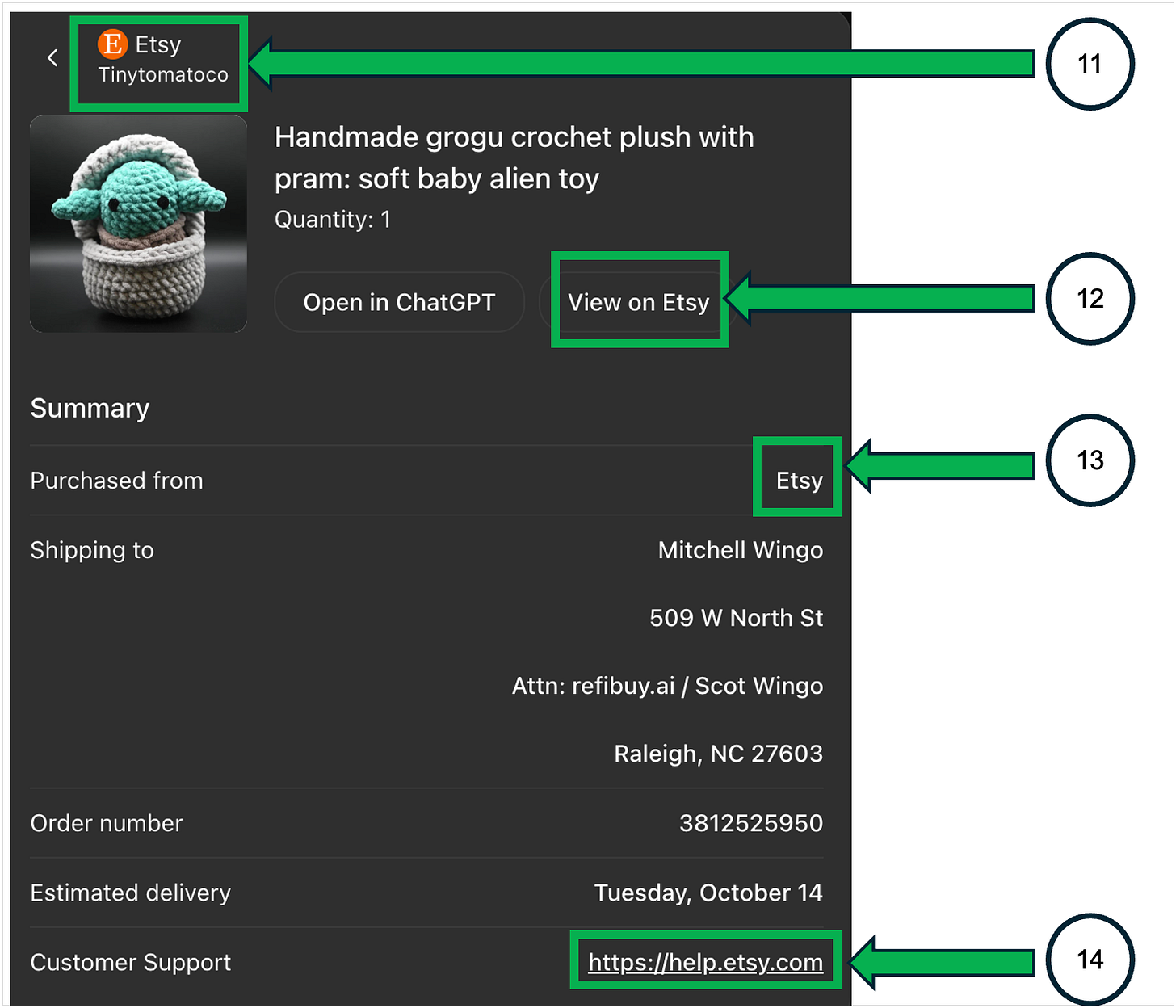Select the date Tuesday, October 14

pyautogui.click(x=708, y=892)
